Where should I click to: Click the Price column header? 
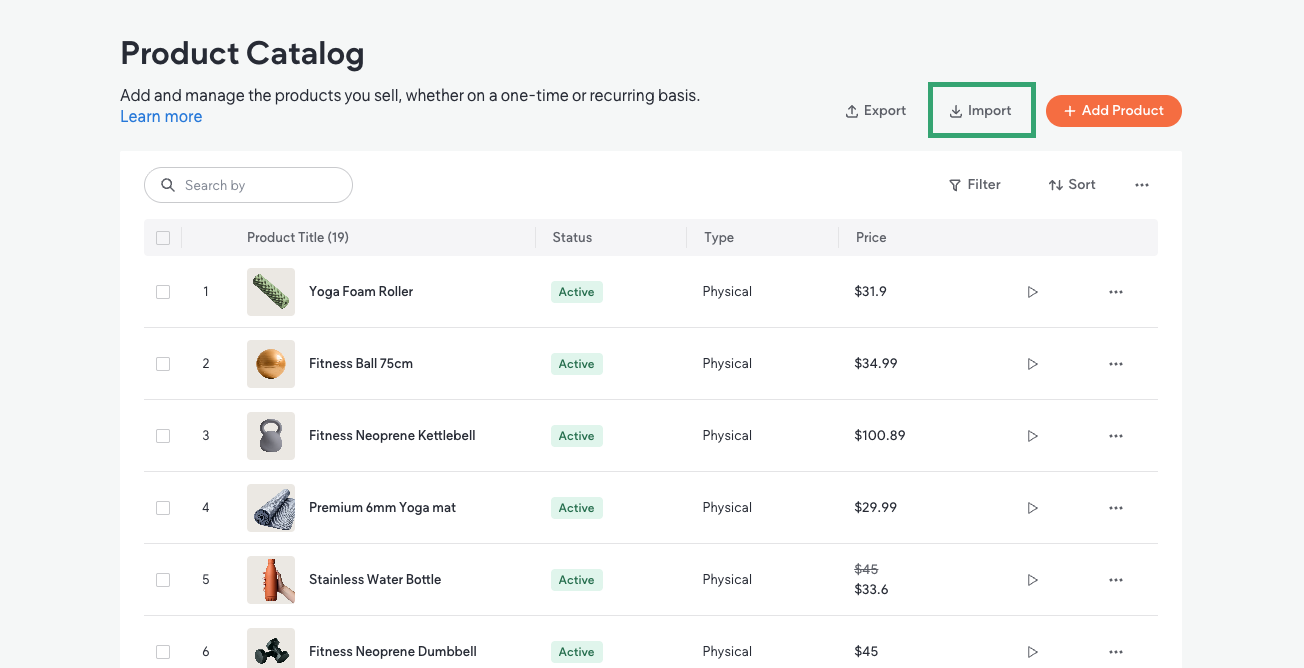[x=870, y=237]
